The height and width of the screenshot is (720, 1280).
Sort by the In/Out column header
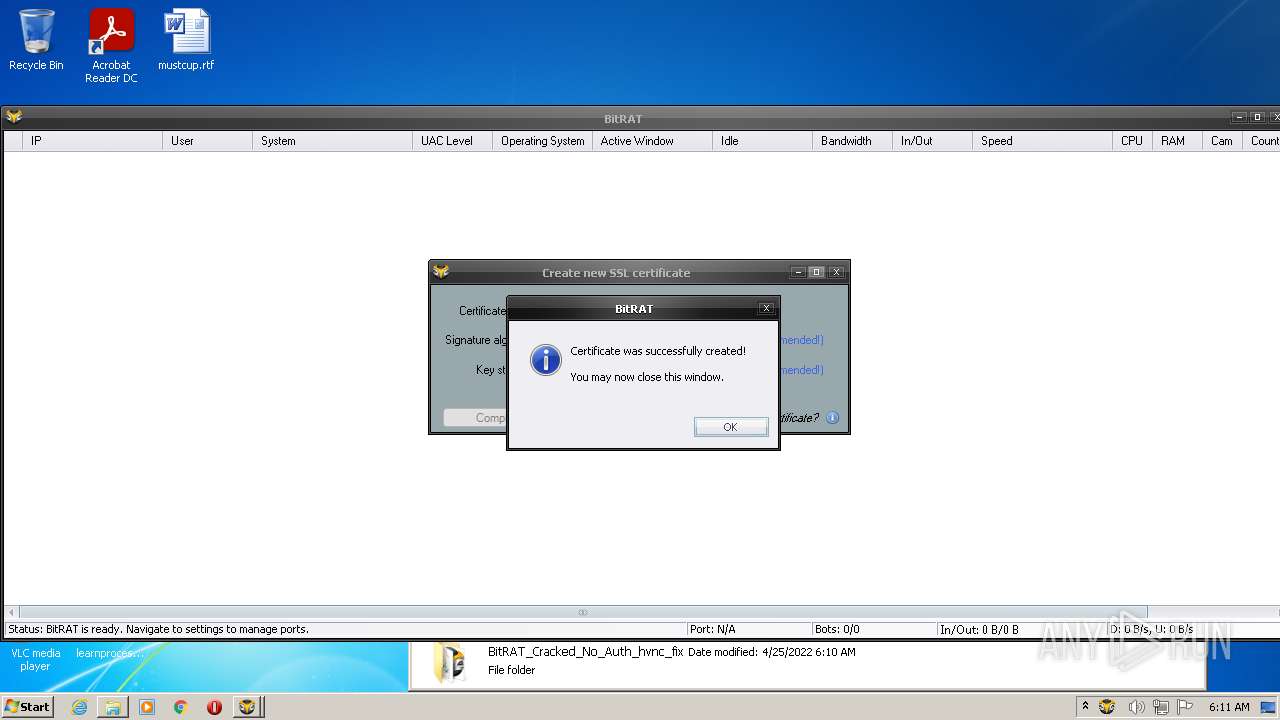(x=932, y=141)
